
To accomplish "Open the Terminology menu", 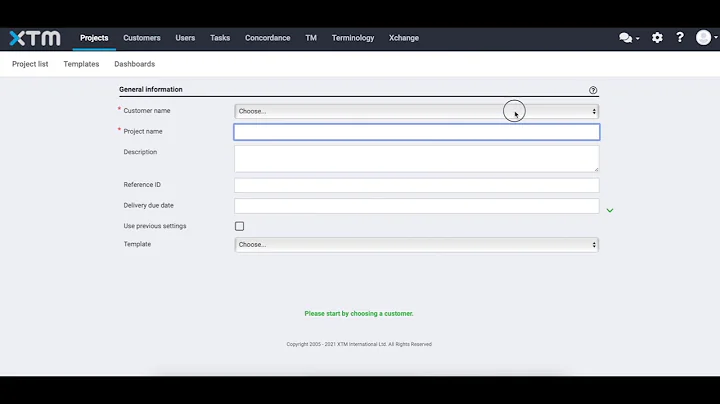I will [x=353, y=38].
